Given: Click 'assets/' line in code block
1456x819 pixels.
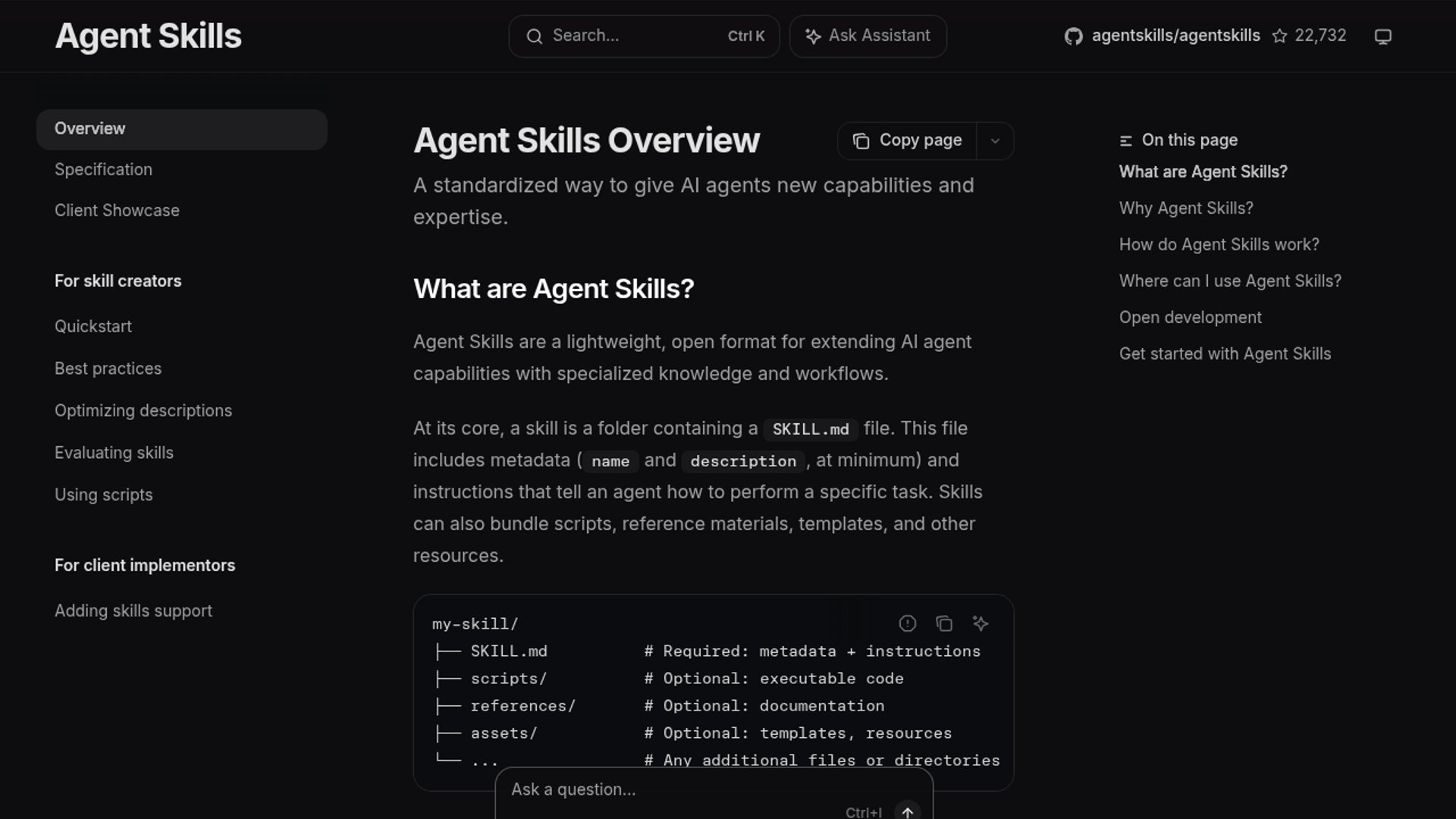Looking at the screenshot, I should tap(504, 733).
